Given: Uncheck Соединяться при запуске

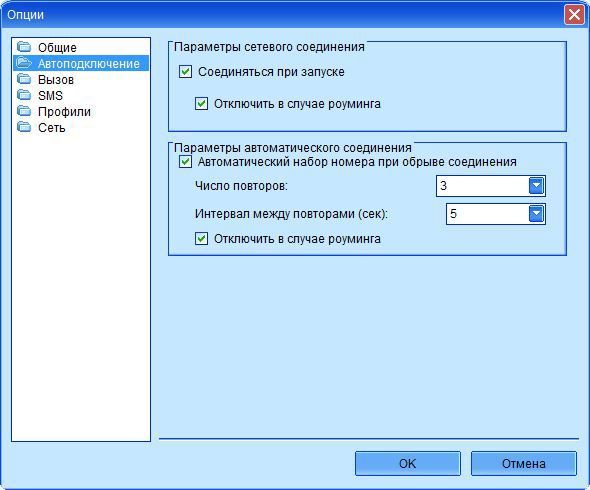Looking at the screenshot, I should coord(185,72).
